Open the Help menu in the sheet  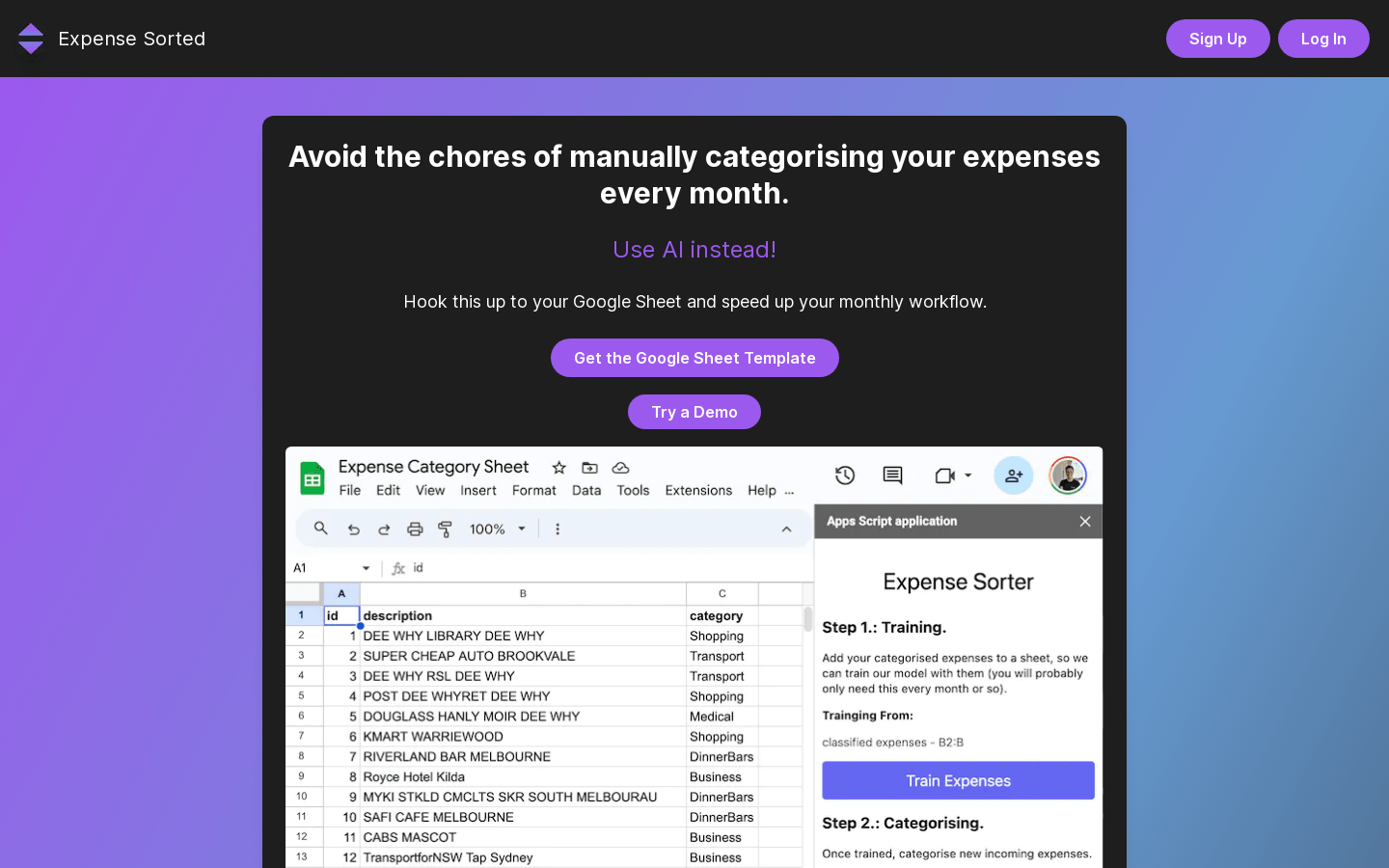click(762, 490)
